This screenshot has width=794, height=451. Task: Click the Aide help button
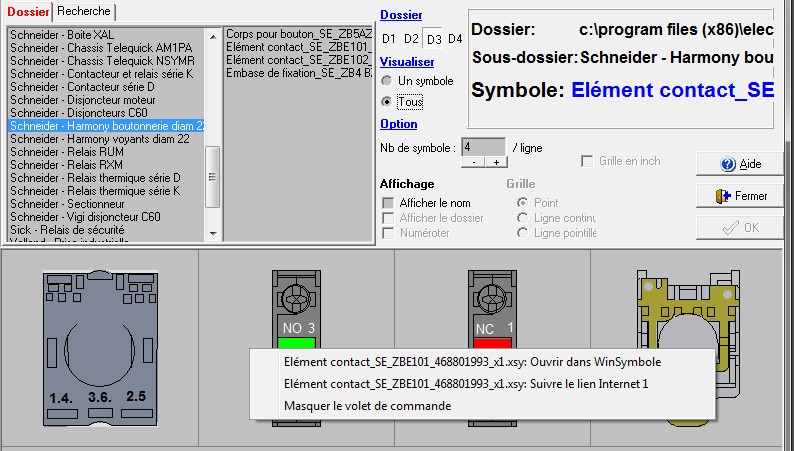coord(739,164)
